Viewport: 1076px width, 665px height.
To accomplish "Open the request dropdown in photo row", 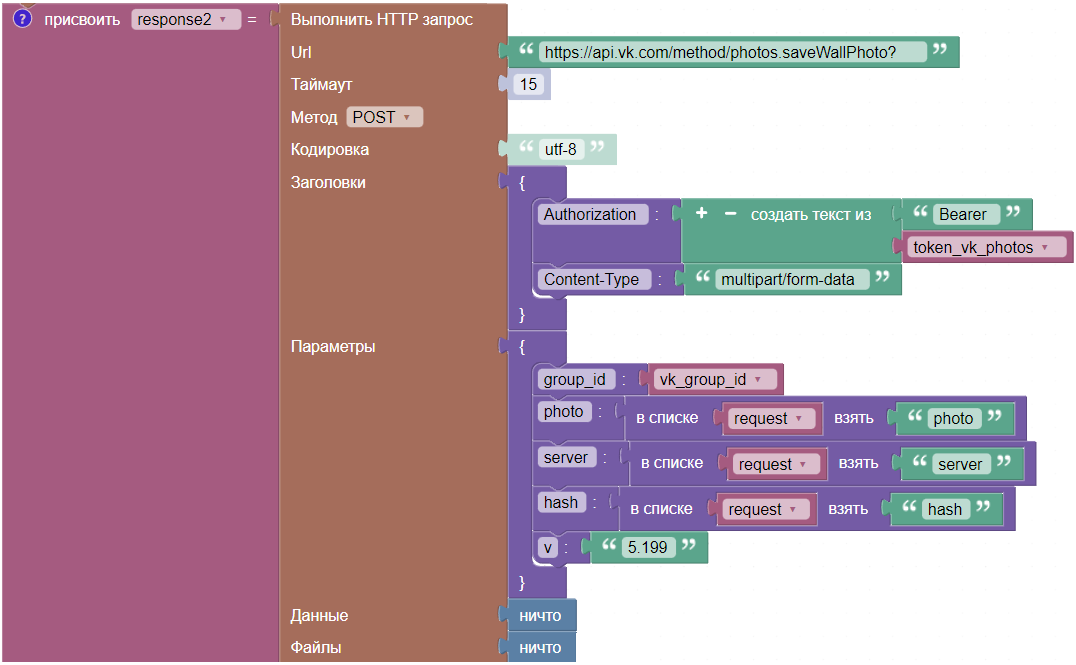I will [771, 419].
